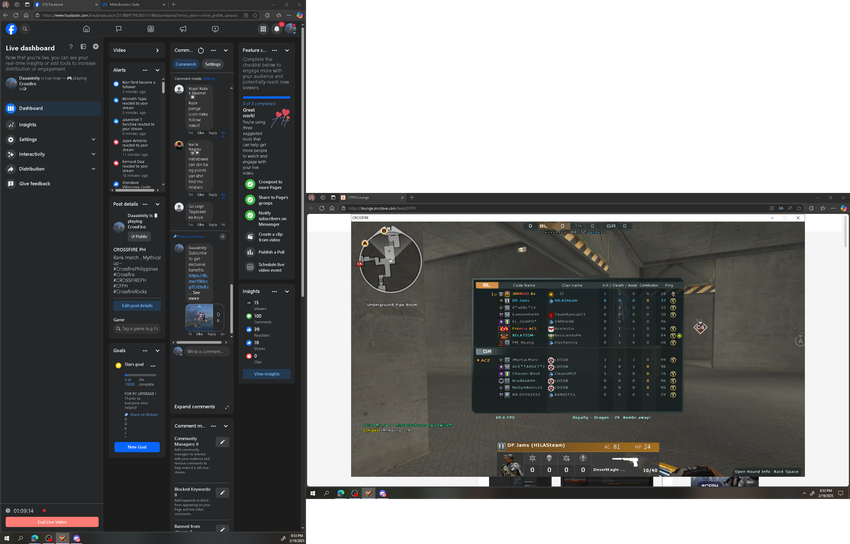
Task: Click the Live dashboard layout icon
Action: [x=83, y=47]
